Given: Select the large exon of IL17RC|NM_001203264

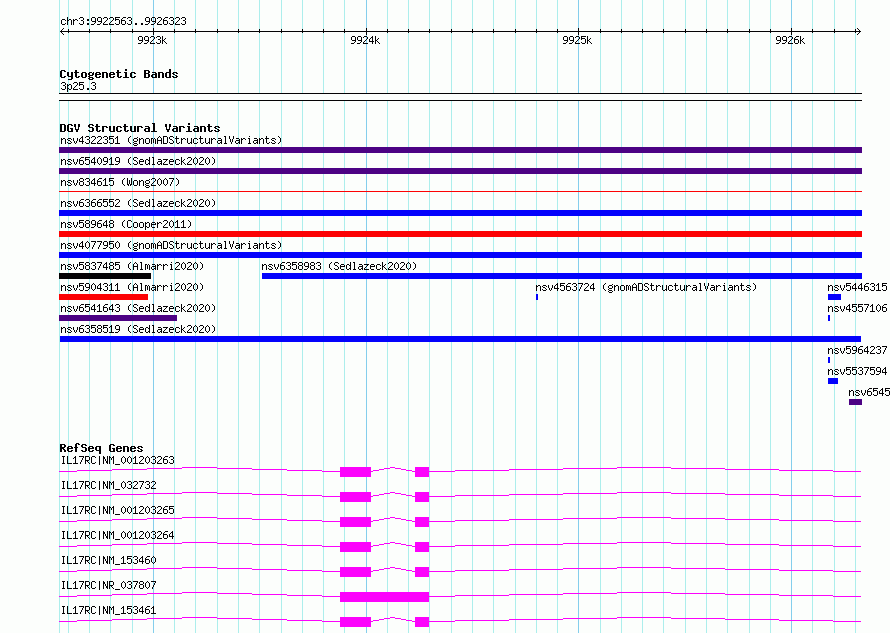Looking at the screenshot, I should 355,547.
